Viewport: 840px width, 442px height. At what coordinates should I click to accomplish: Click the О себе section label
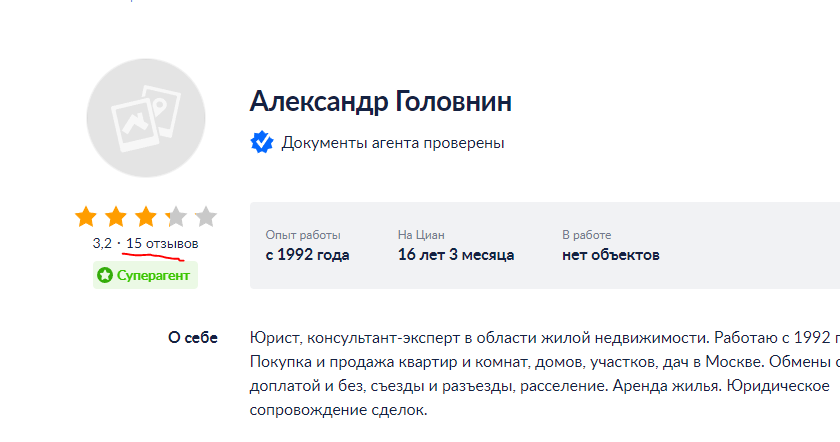pyautogui.click(x=193, y=338)
